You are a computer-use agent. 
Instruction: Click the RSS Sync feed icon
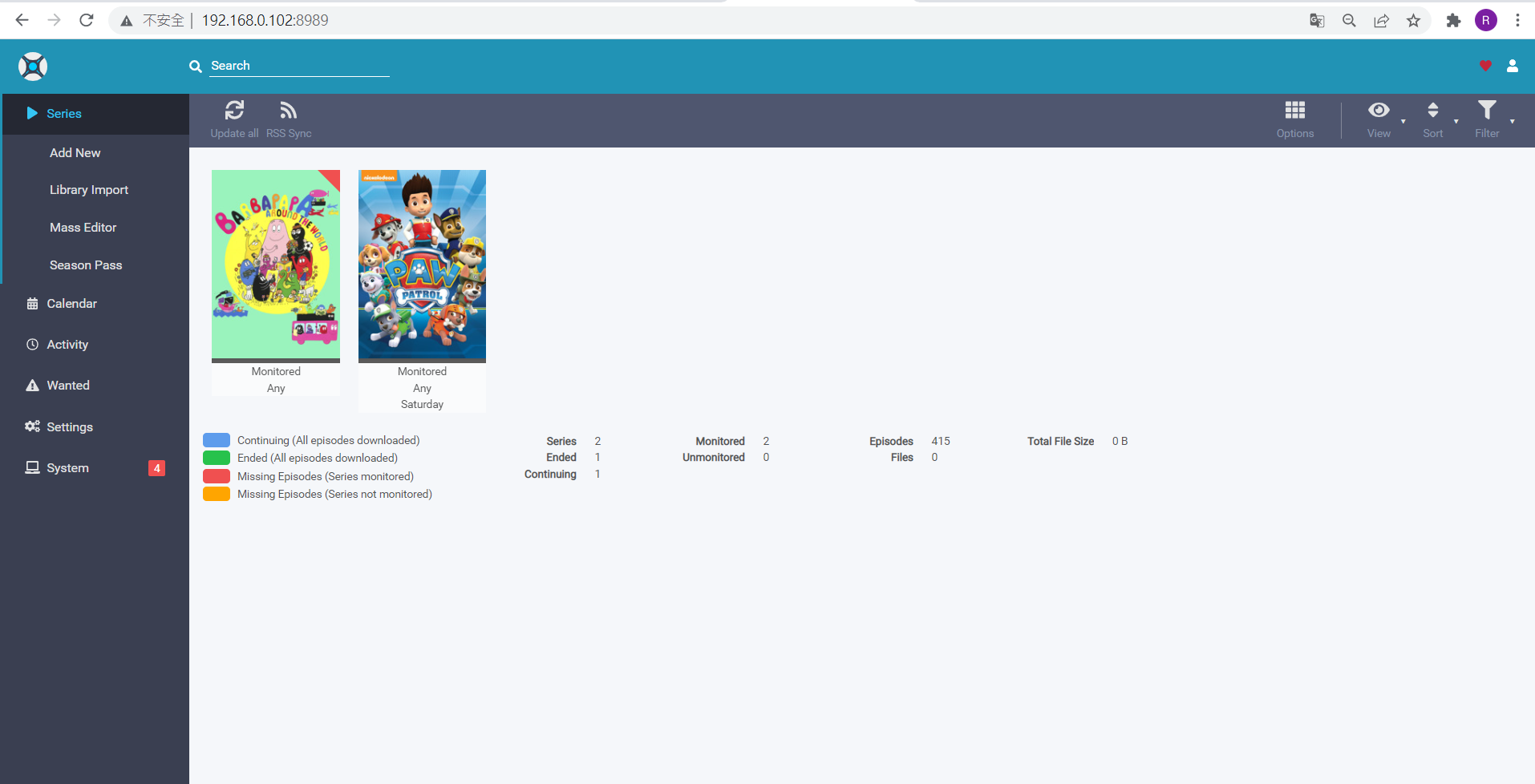coord(289,111)
